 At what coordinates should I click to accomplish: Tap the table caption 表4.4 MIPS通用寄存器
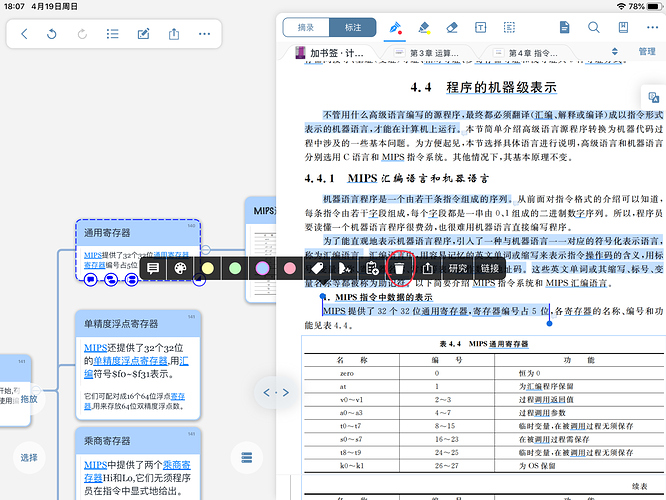(x=484, y=344)
